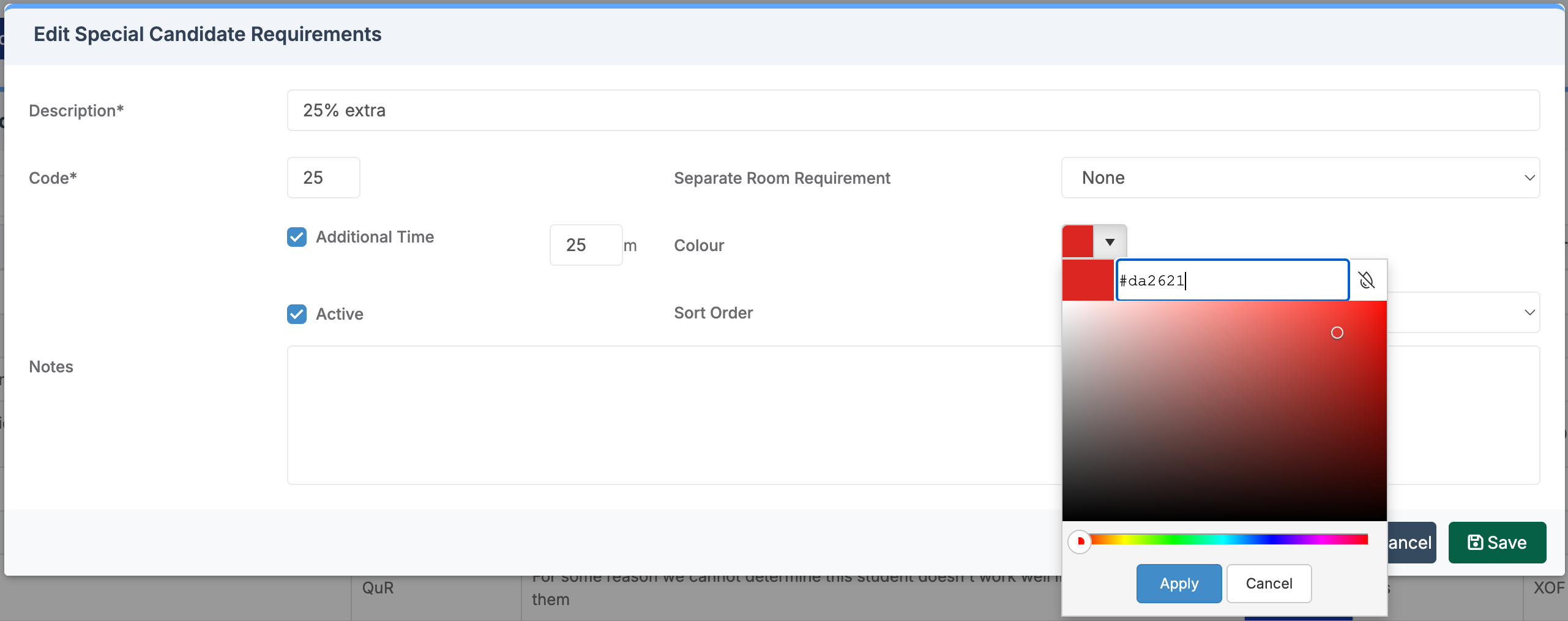1568x621 pixels.
Task: Uncheck the Active checkbox
Action: pos(297,314)
